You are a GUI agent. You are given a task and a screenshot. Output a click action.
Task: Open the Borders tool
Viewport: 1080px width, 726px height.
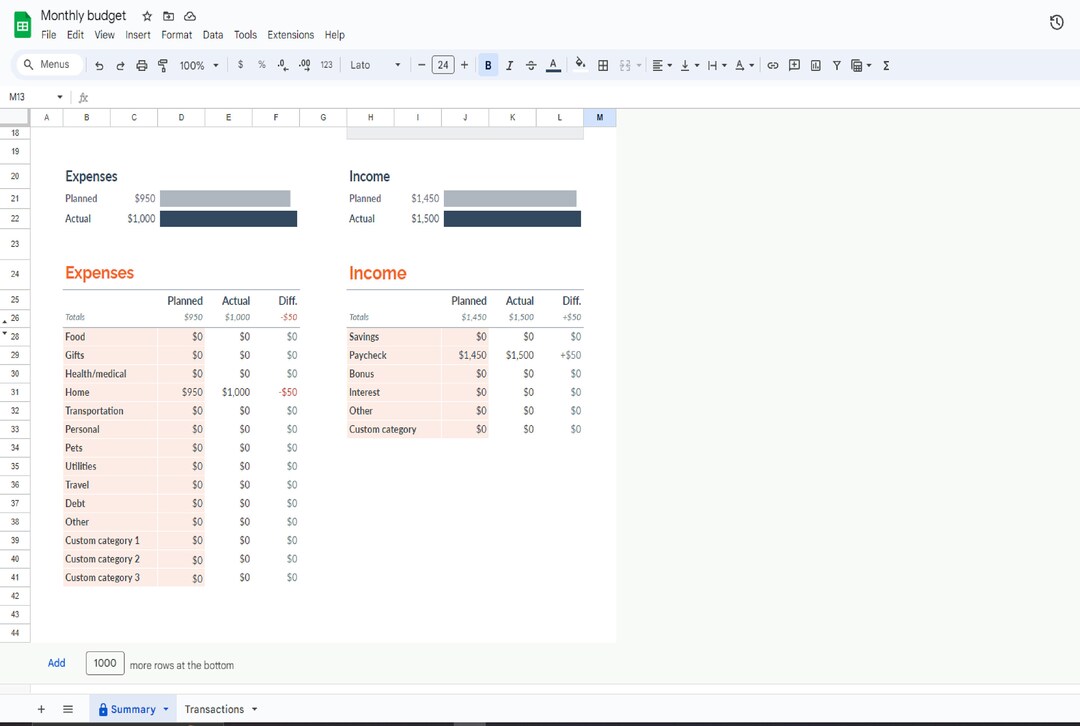[x=603, y=65]
